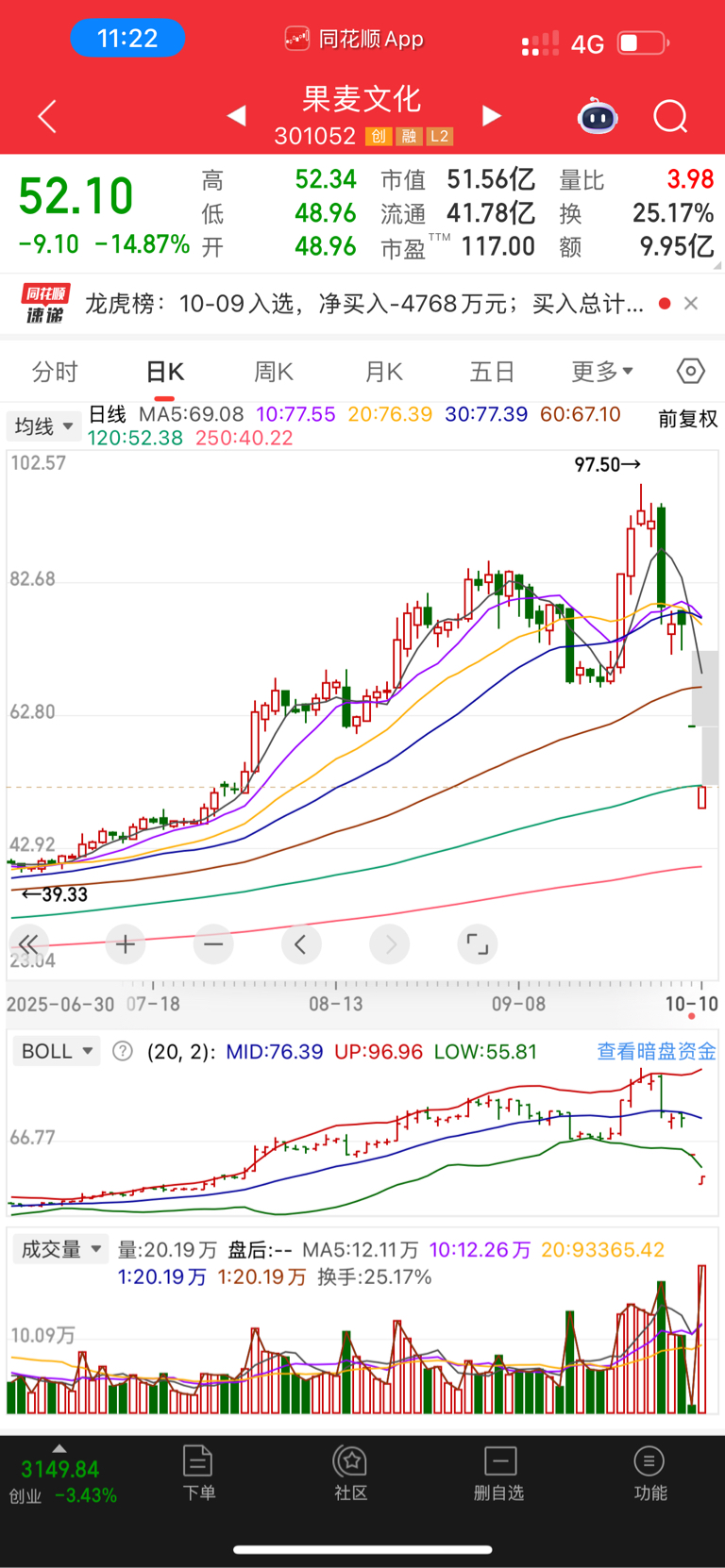Tap the 换 25.17% turnover value
The height and width of the screenshot is (1568, 725).
coord(673,213)
